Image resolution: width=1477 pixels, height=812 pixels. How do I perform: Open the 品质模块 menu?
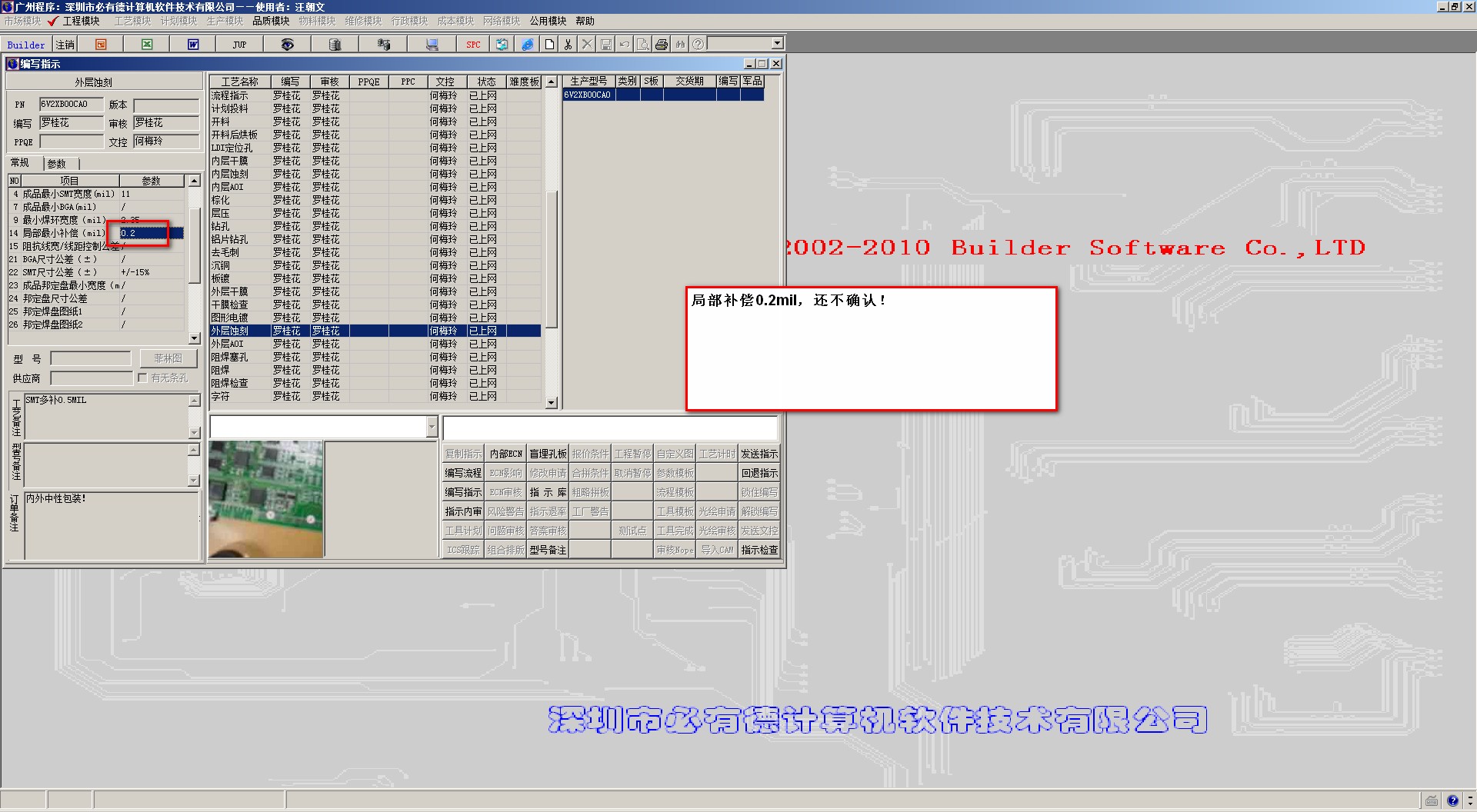(x=271, y=21)
